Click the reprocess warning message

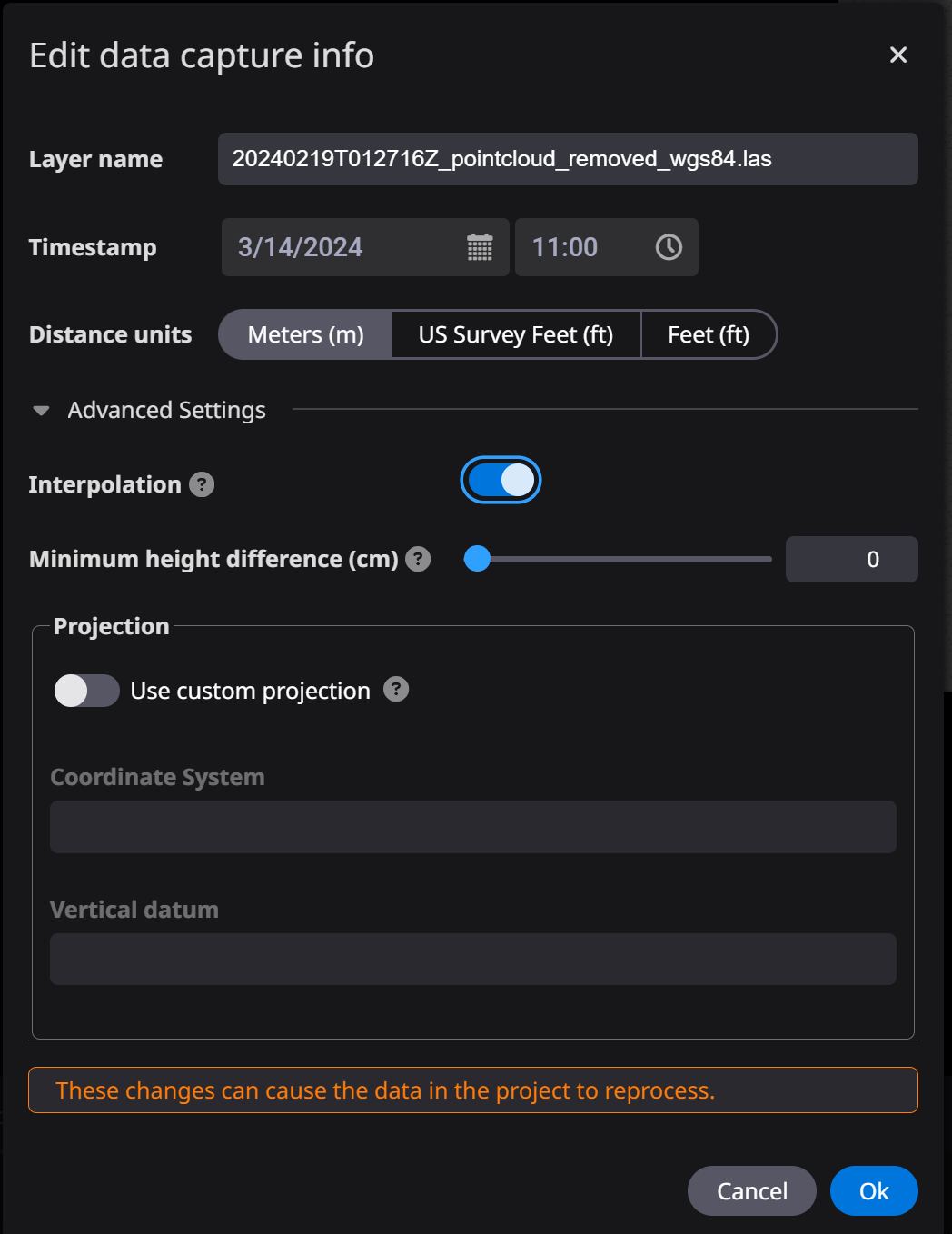[473, 1090]
